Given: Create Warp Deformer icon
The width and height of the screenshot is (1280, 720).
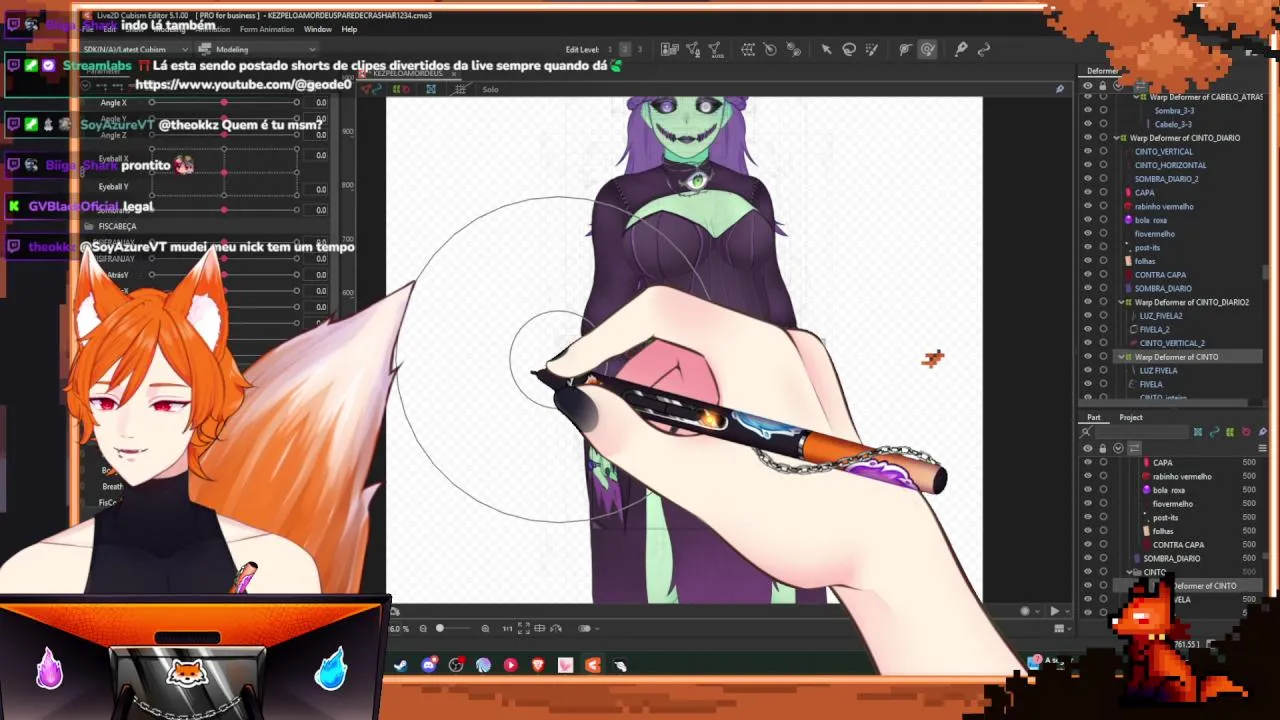Looking at the screenshot, I should coord(748,49).
